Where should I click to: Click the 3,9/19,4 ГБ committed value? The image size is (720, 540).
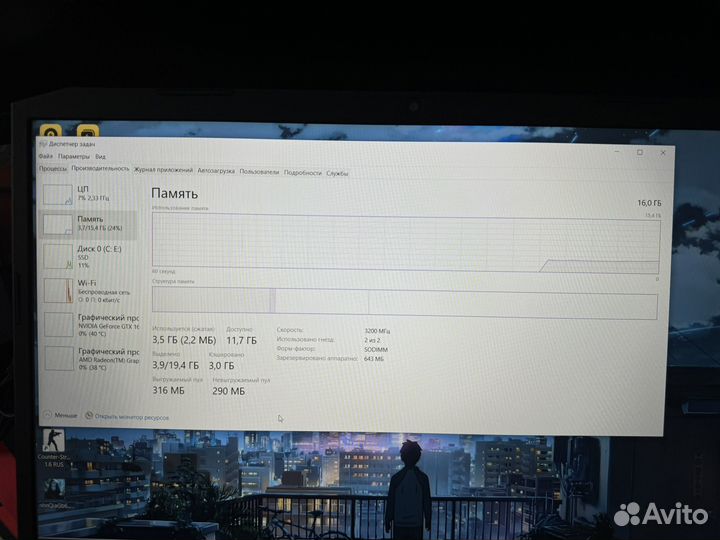[175, 366]
